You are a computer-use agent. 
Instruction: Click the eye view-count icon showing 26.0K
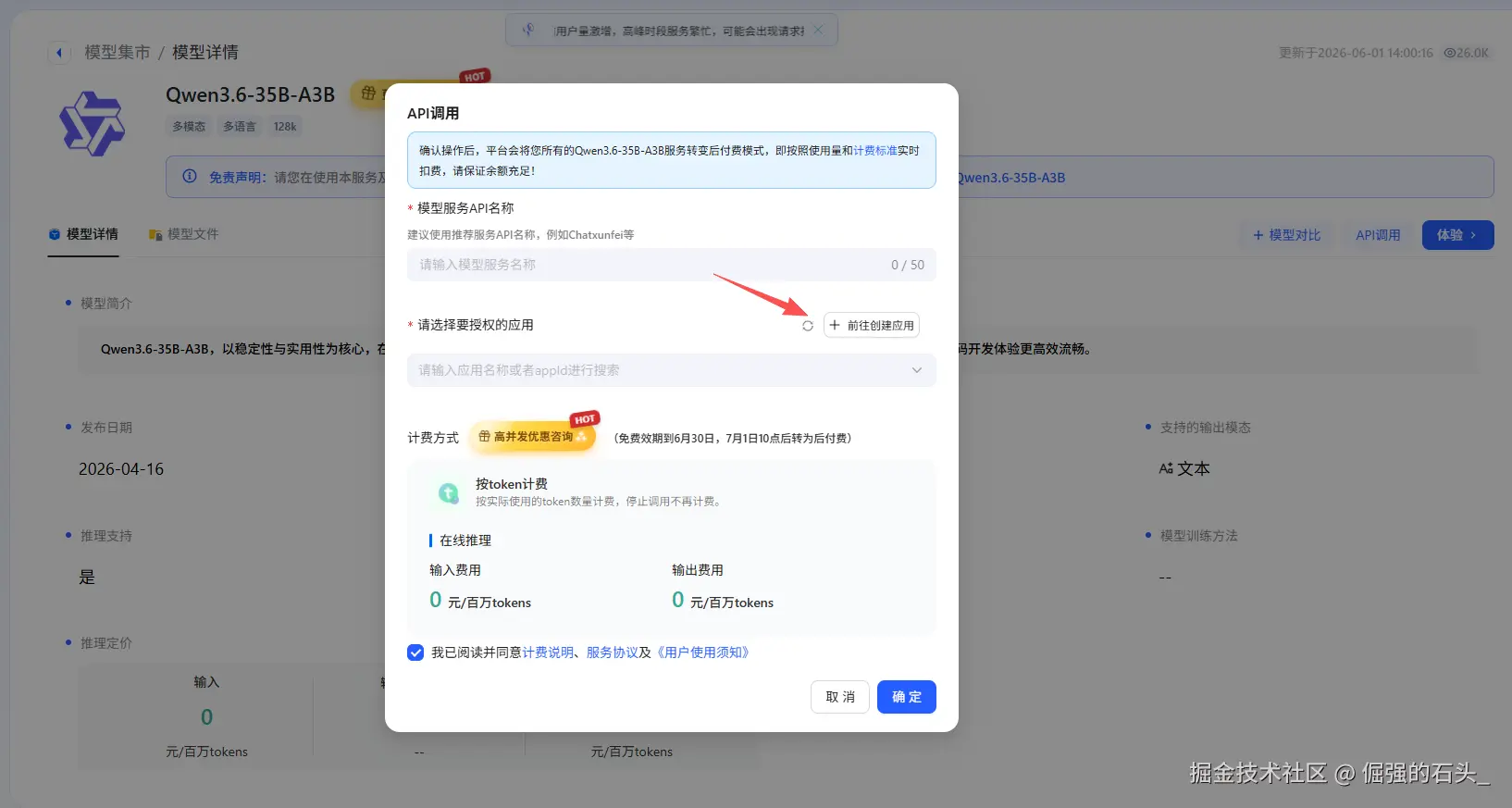click(x=1450, y=53)
